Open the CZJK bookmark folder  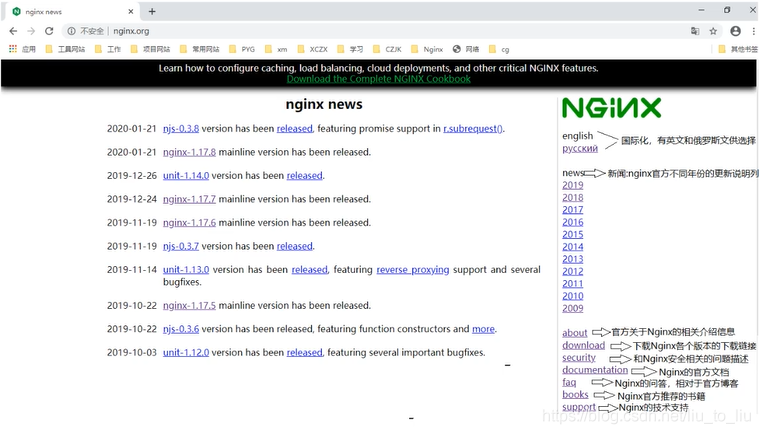point(387,49)
